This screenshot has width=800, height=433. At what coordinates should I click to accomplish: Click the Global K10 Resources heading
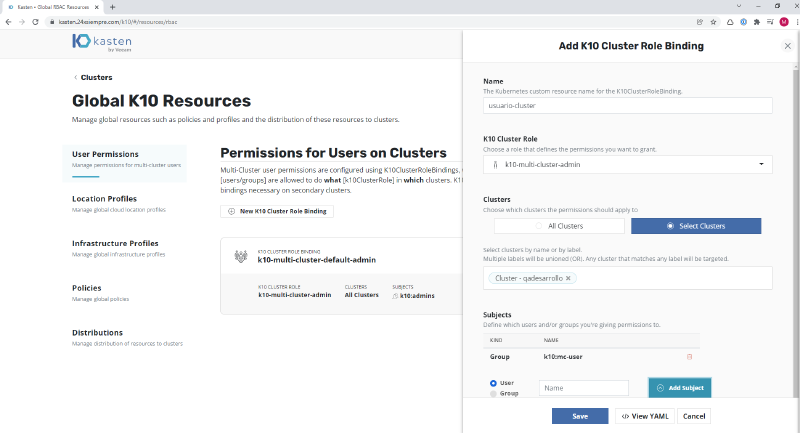(x=161, y=101)
